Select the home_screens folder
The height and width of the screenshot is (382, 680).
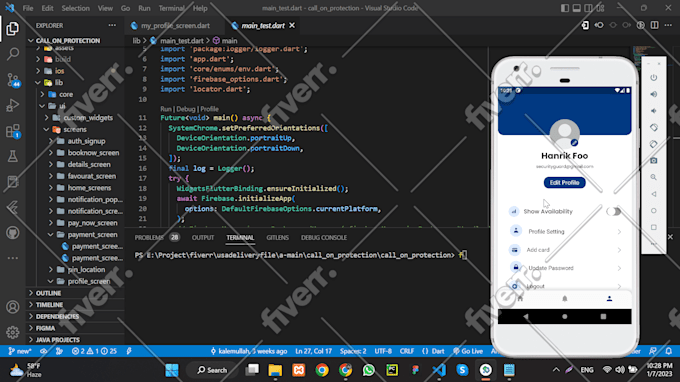click(89, 188)
